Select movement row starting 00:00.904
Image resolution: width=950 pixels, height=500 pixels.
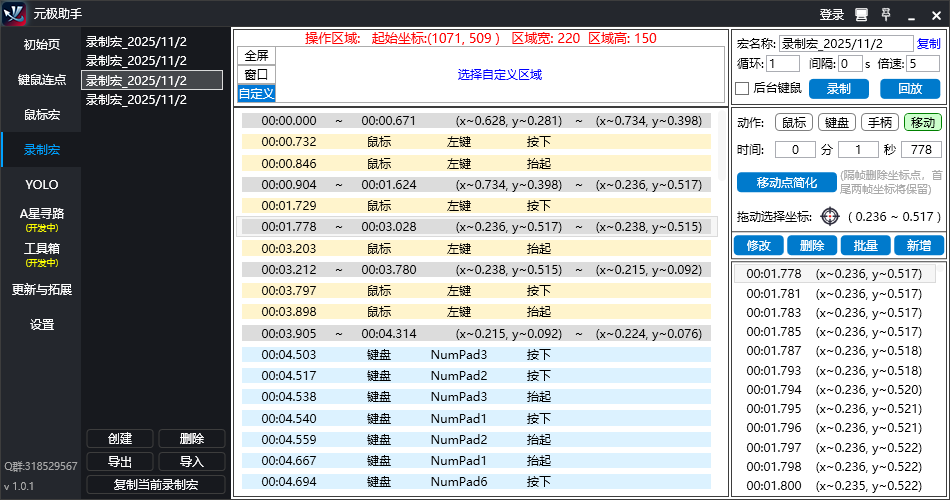tap(476, 185)
